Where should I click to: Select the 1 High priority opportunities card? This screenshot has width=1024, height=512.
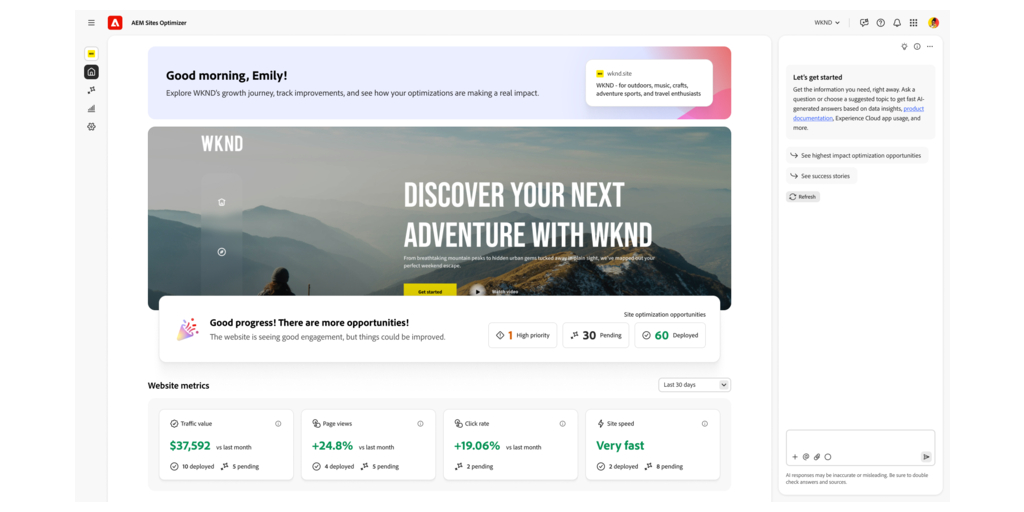click(x=522, y=335)
